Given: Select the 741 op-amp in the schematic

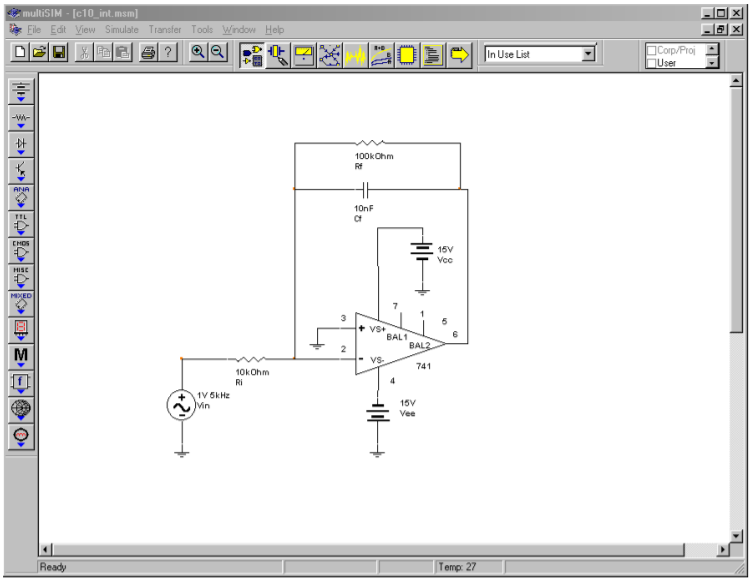Looking at the screenshot, I should point(396,343).
